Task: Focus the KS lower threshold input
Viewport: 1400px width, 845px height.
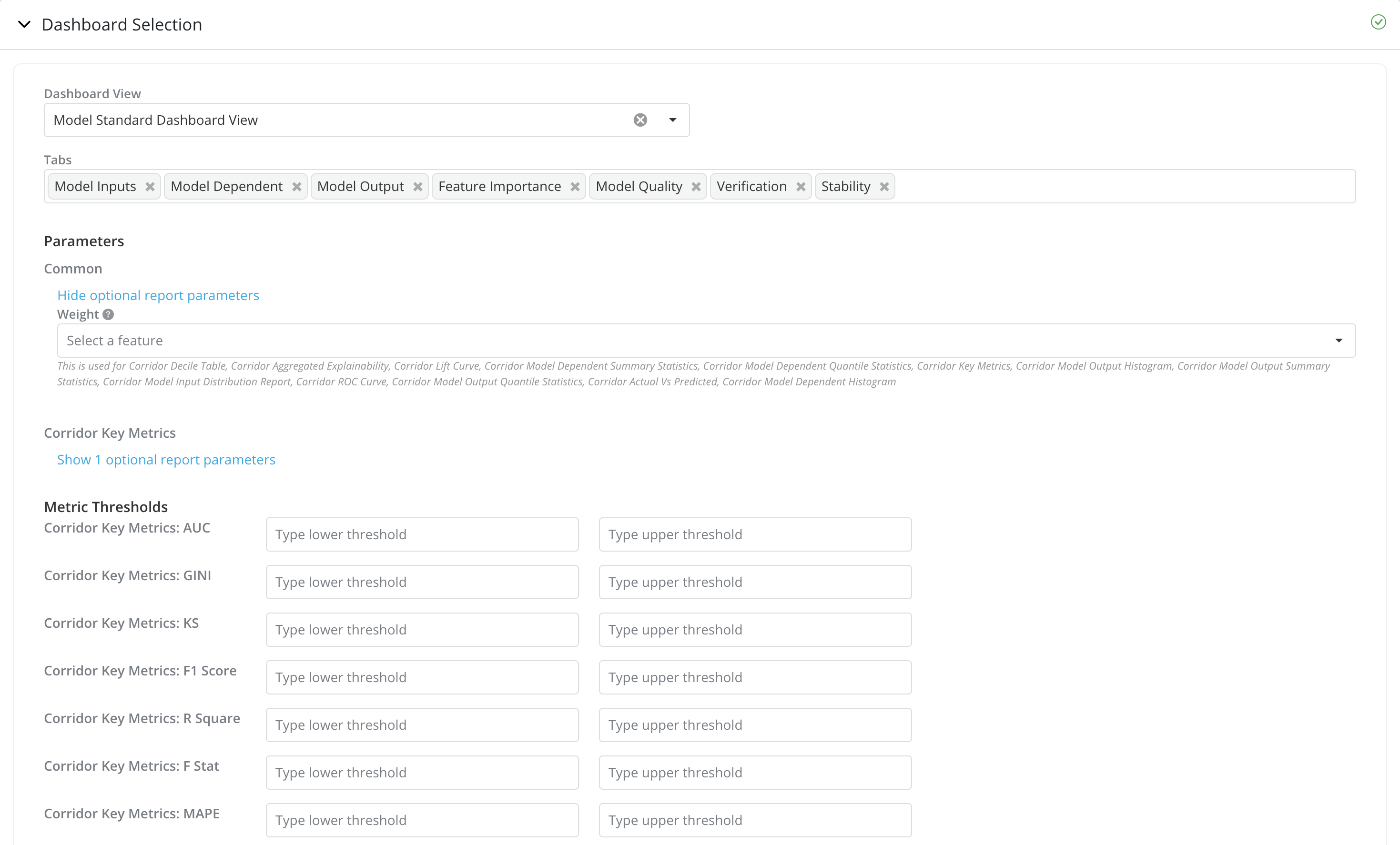Action: click(422, 630)
